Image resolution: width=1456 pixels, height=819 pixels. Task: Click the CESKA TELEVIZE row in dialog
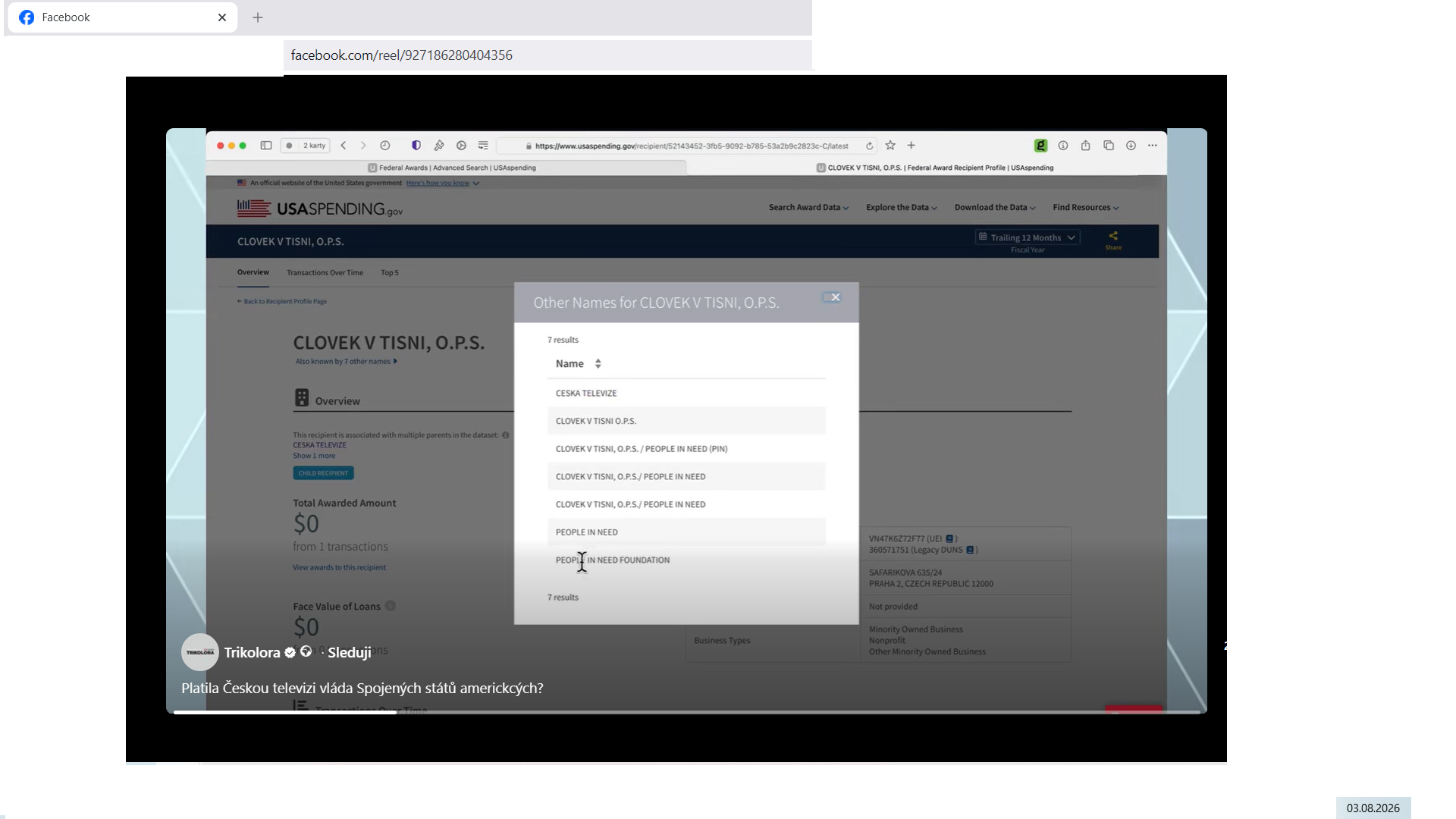click(686, 394)
